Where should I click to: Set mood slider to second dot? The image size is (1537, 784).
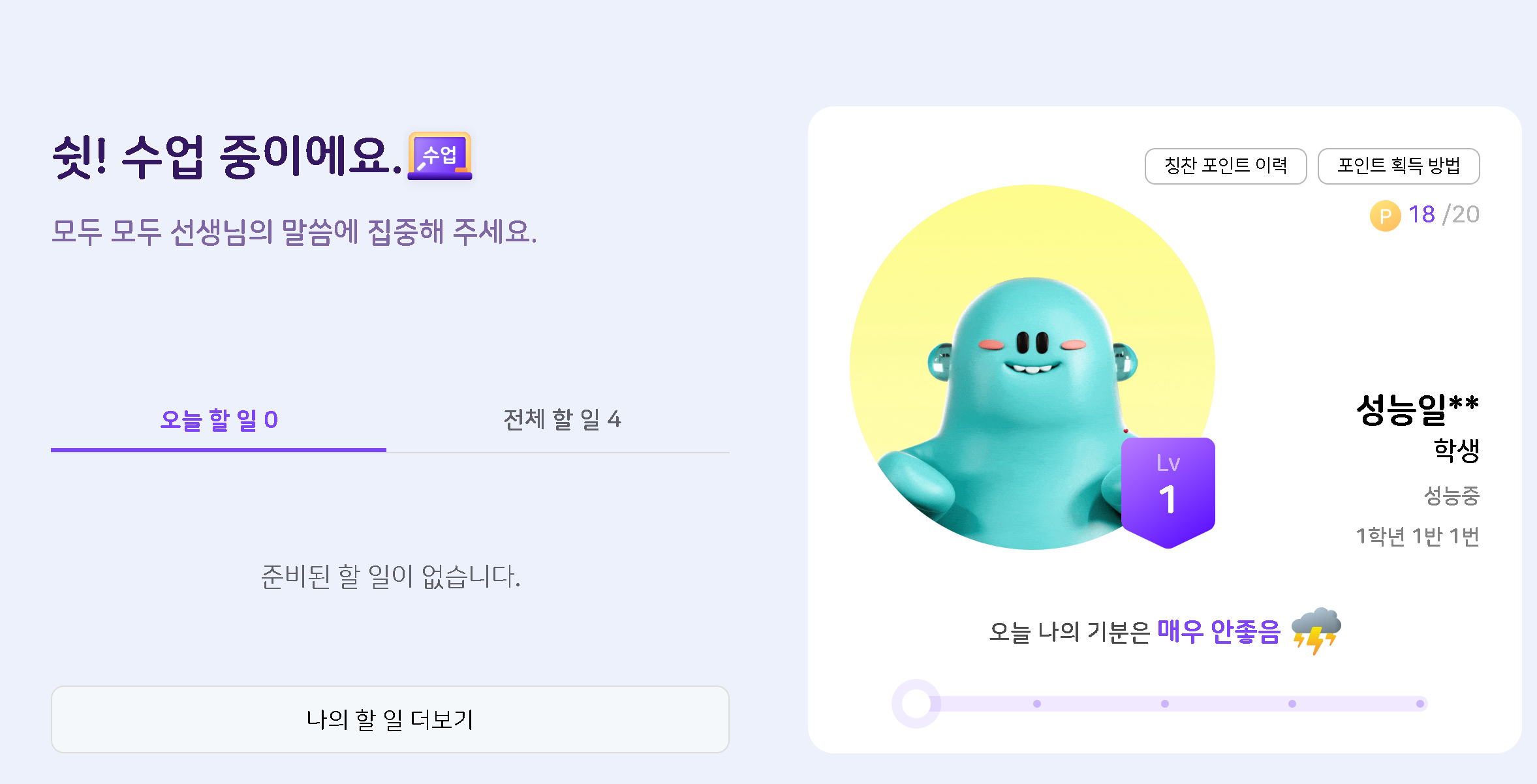(x=1037, y=704)
